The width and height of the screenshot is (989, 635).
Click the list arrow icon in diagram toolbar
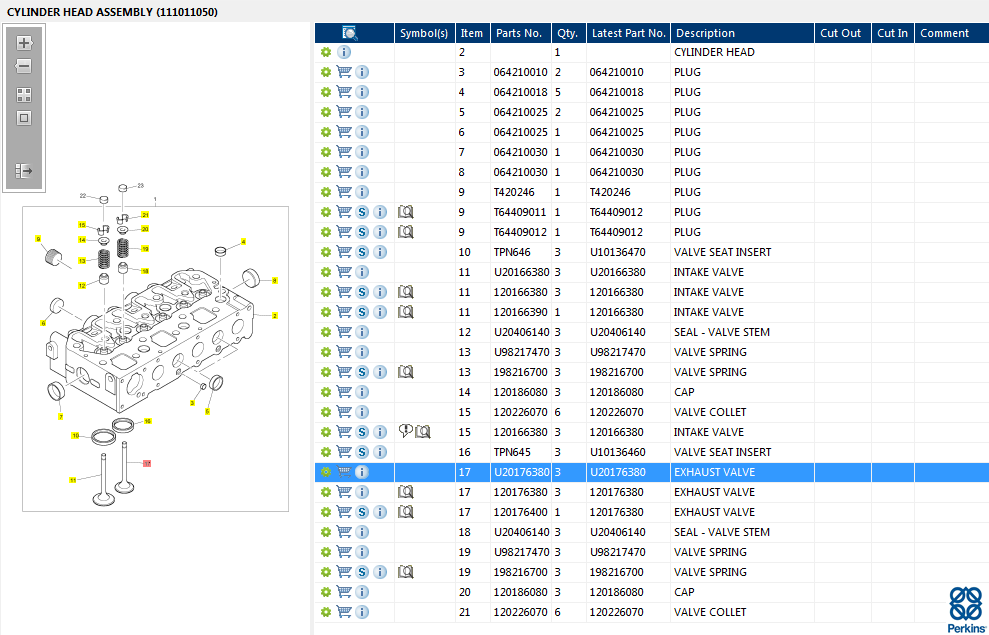pos(24,171)
